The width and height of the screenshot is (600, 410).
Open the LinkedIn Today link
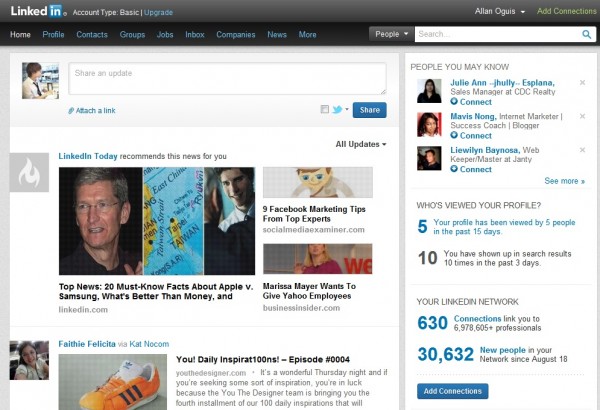[x=88, y=156]
